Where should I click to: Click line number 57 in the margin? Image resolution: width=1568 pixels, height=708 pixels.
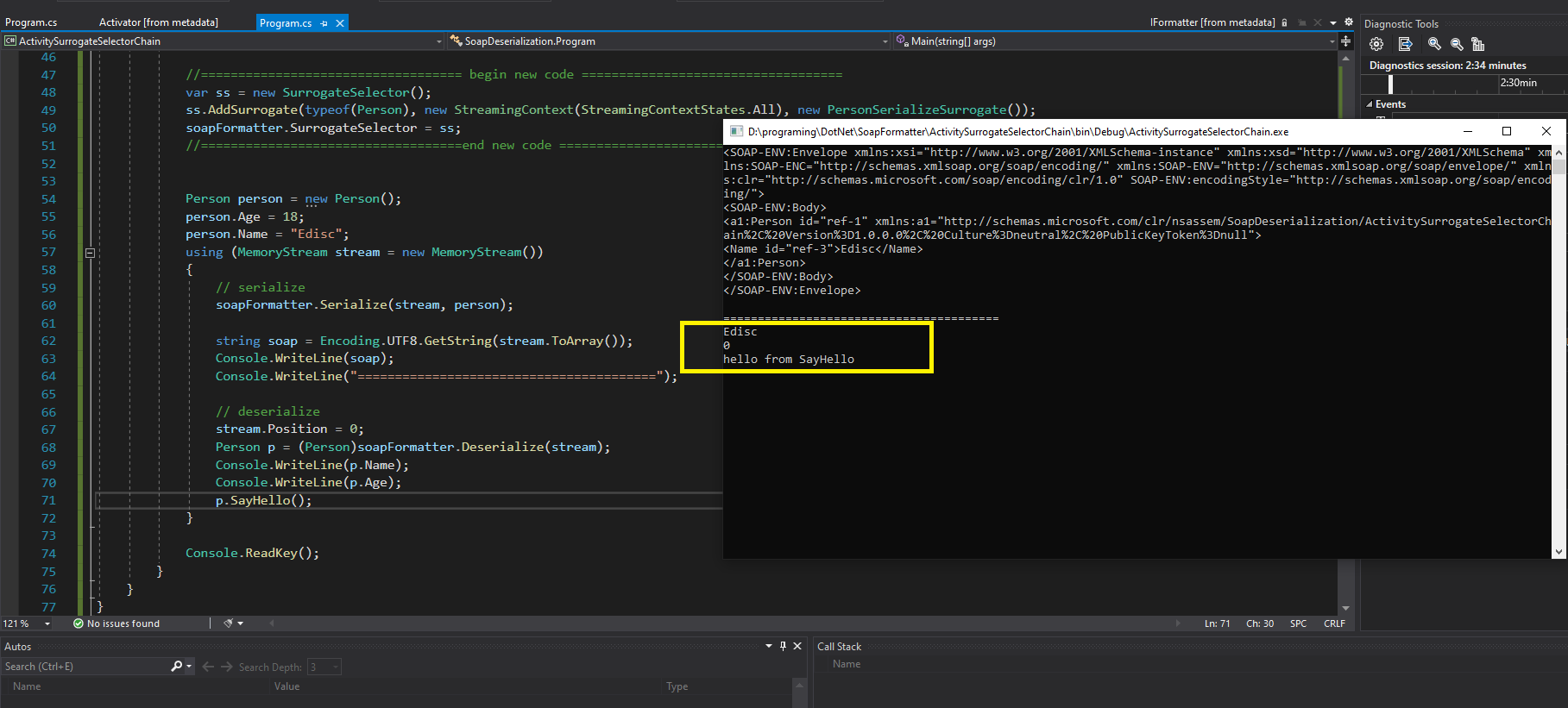click(48, 252)
